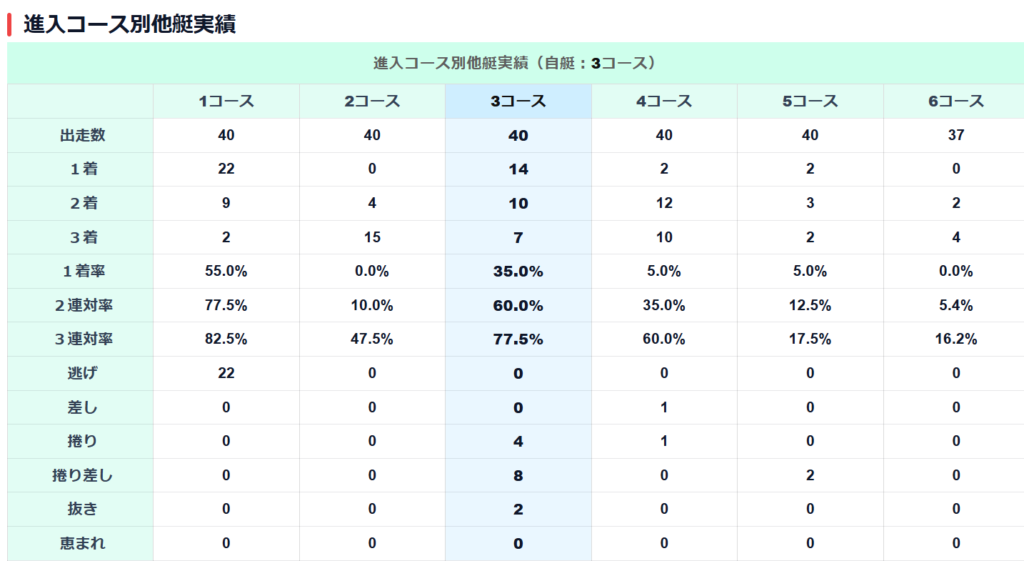Click the 1コース column header
The image size is (1024, 561).
[x=226, y=101]
